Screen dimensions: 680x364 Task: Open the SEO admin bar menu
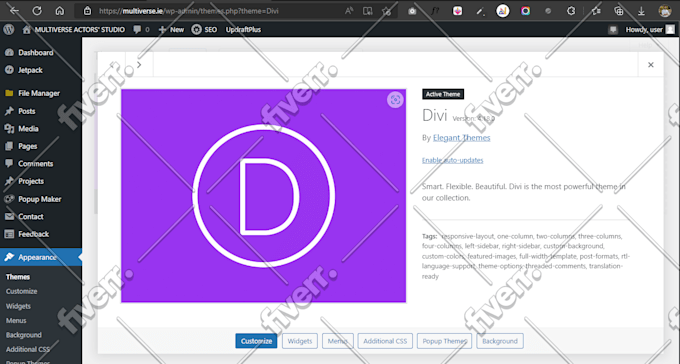[x=204, y=30]
